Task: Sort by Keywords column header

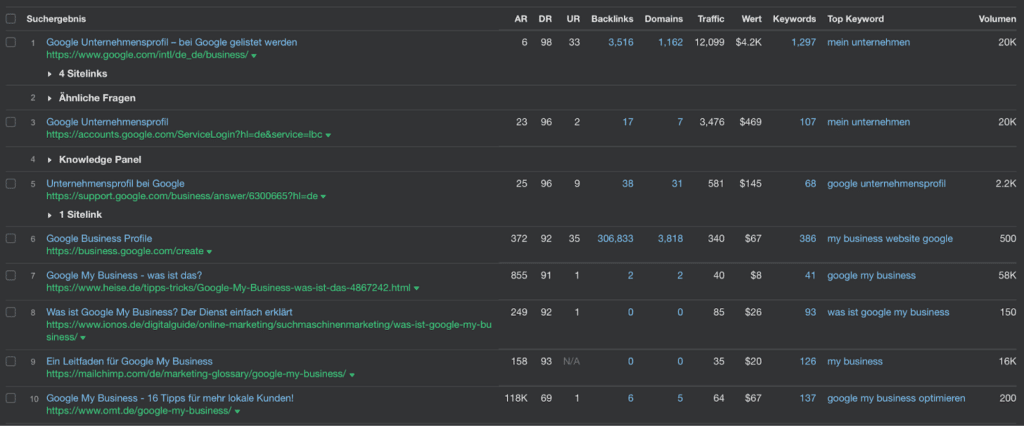Action: click(x=794, y=19)
